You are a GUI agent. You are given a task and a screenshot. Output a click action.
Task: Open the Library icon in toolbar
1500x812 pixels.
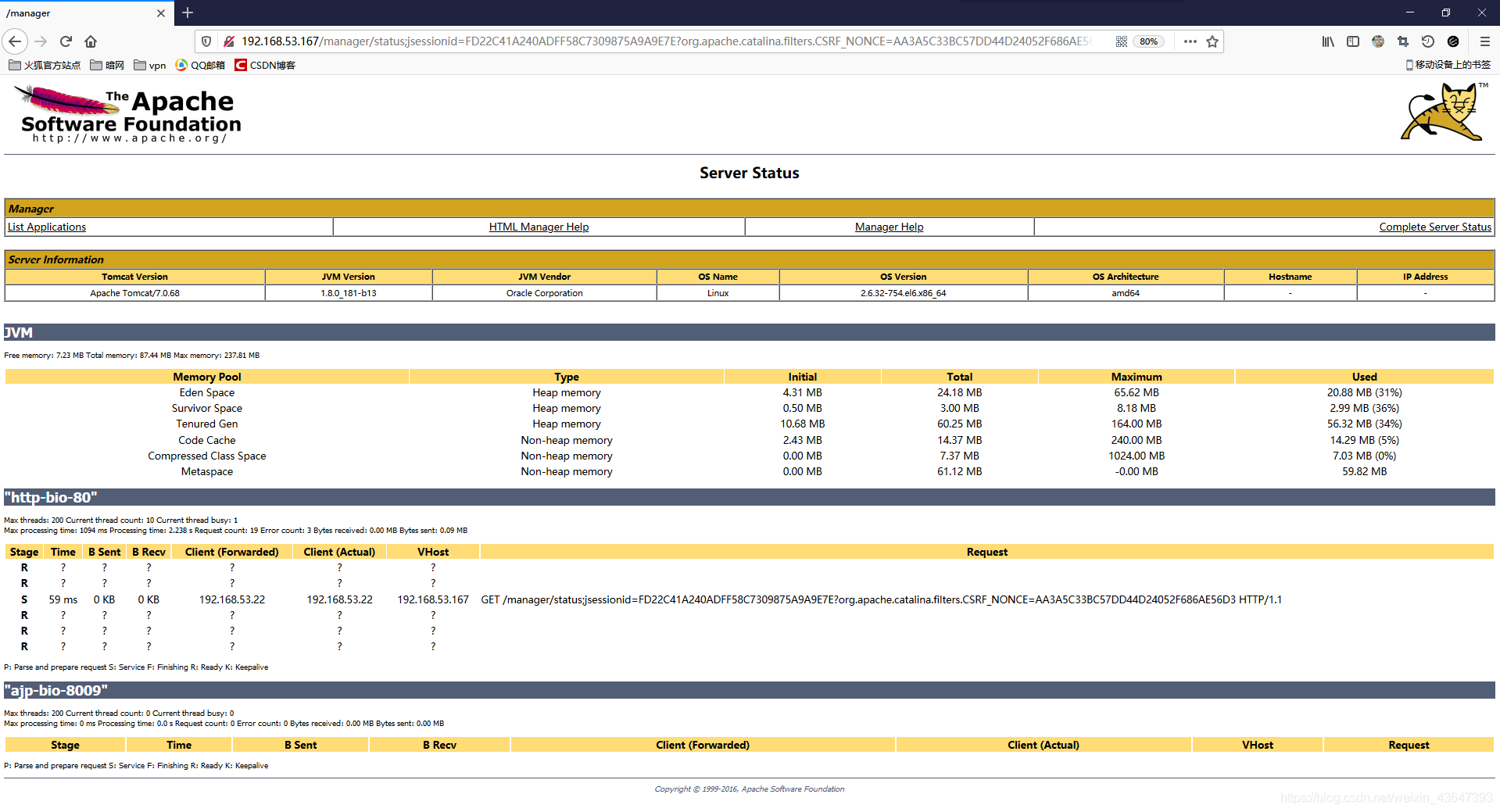click(x=1328, y=41)
